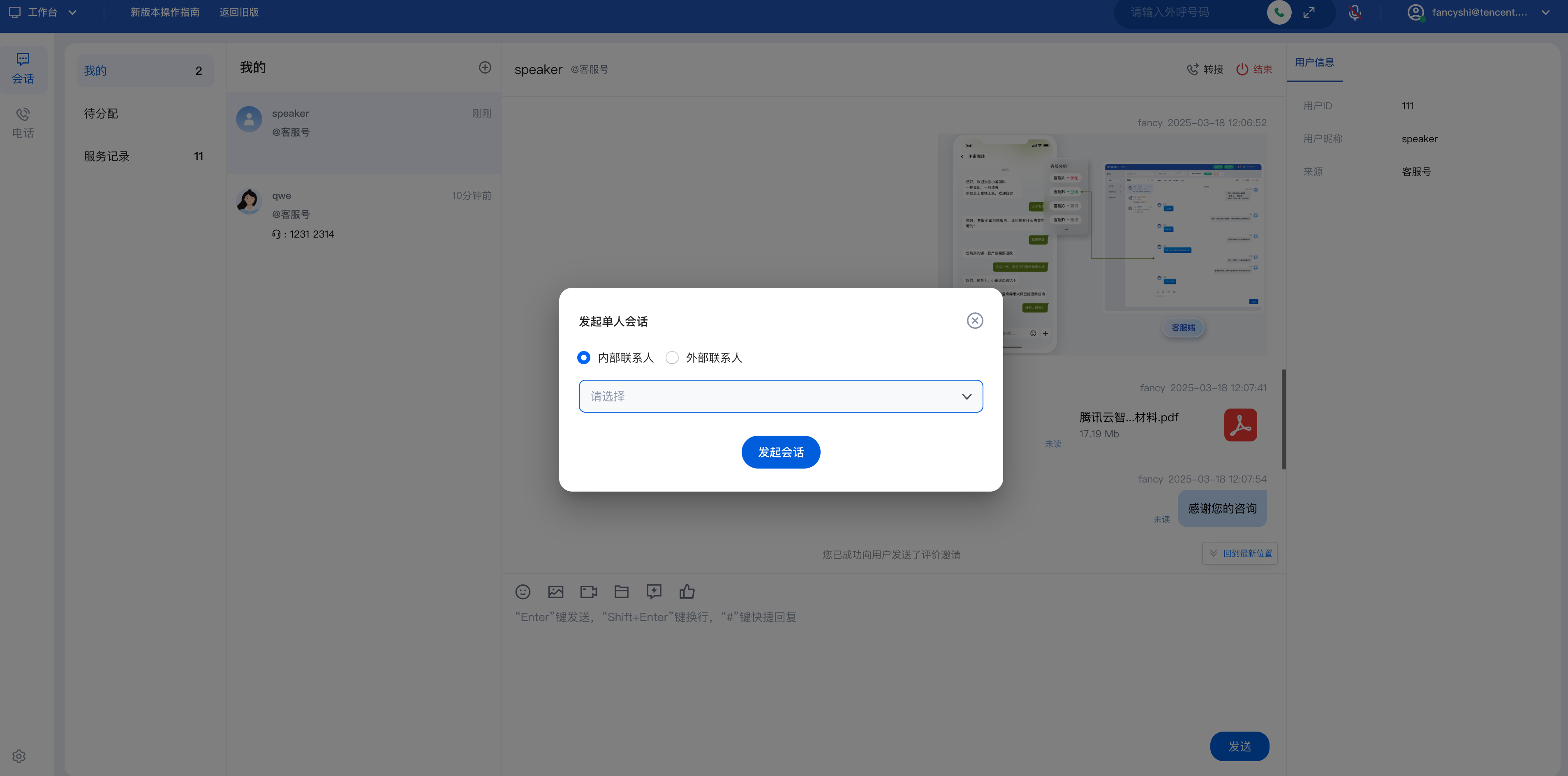Click the quick reply chat bubble icon
This screenshot has height=776, width=1568.
(x=654, y=591)
